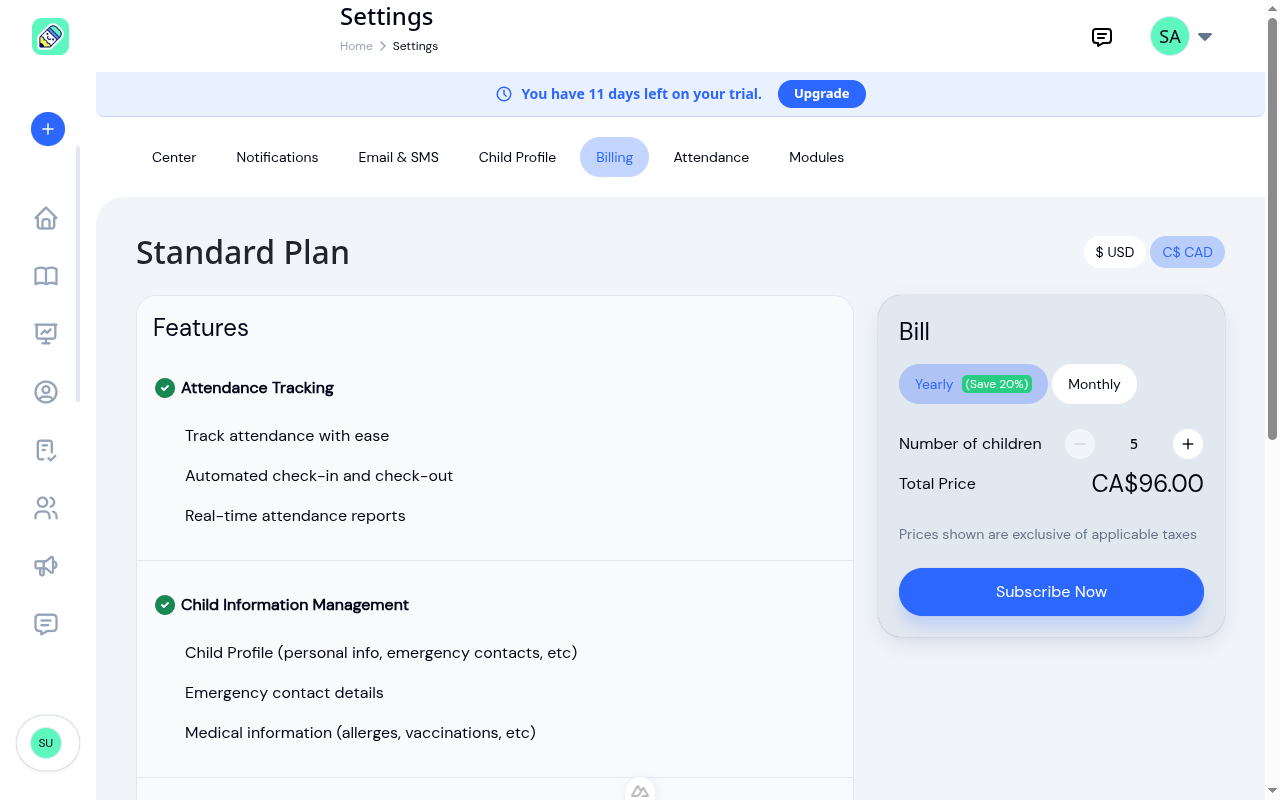The height and width of the screenshot is (800, 1280).
Task: Switch currency to $ USD
Action: pos(1115,252)
